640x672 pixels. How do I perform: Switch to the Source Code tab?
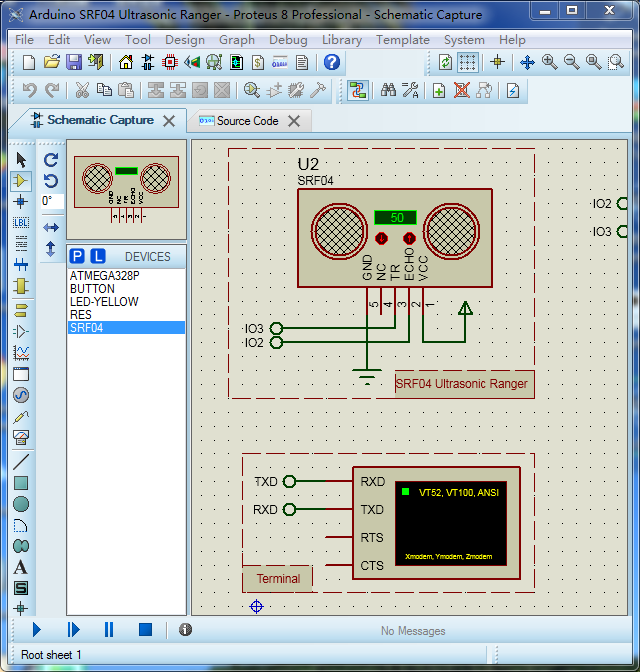click(x=247, y=121)
